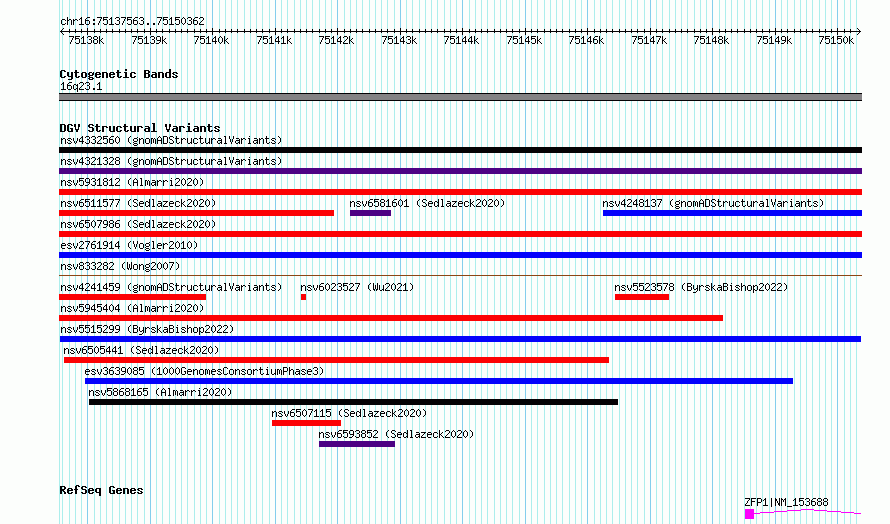
Task: Click the 75147k ruler tick label
Action: pos(649,40)
